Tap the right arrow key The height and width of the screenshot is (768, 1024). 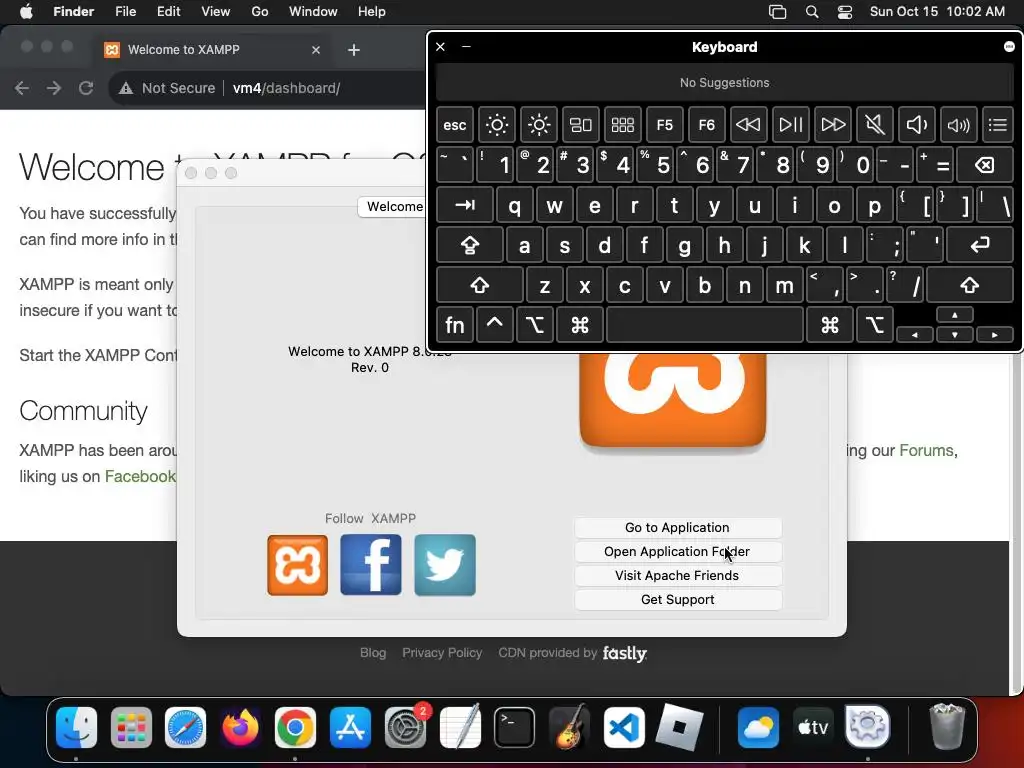(995, 334)
